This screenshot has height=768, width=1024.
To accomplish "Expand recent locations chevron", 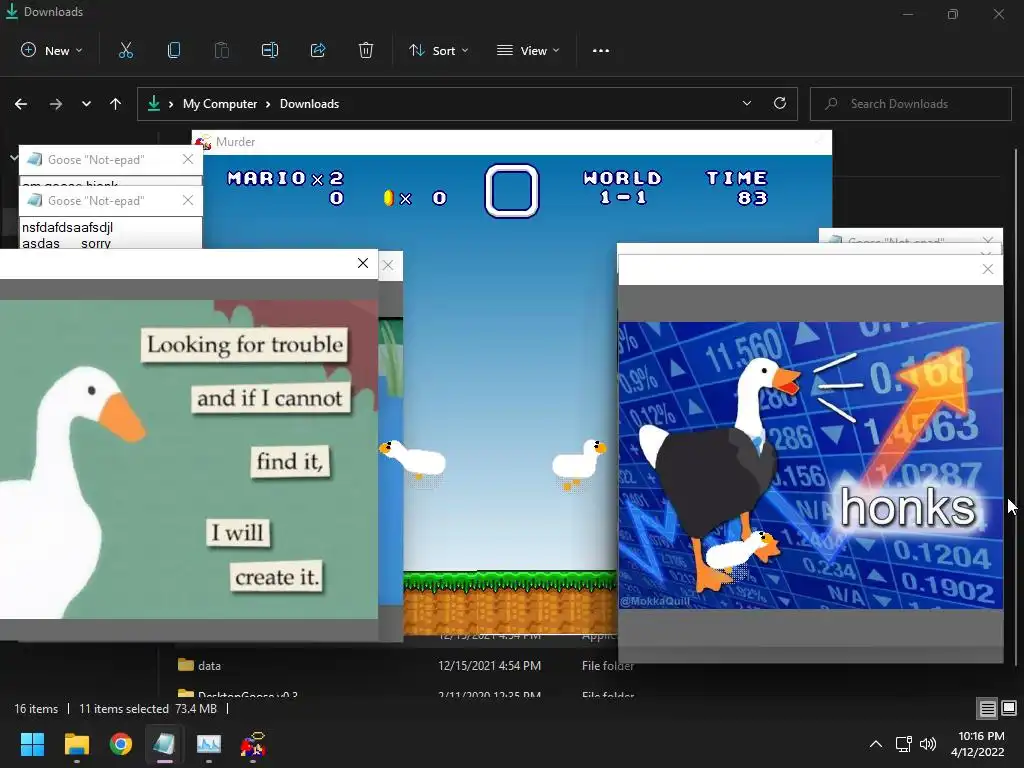I will point(86,104).
